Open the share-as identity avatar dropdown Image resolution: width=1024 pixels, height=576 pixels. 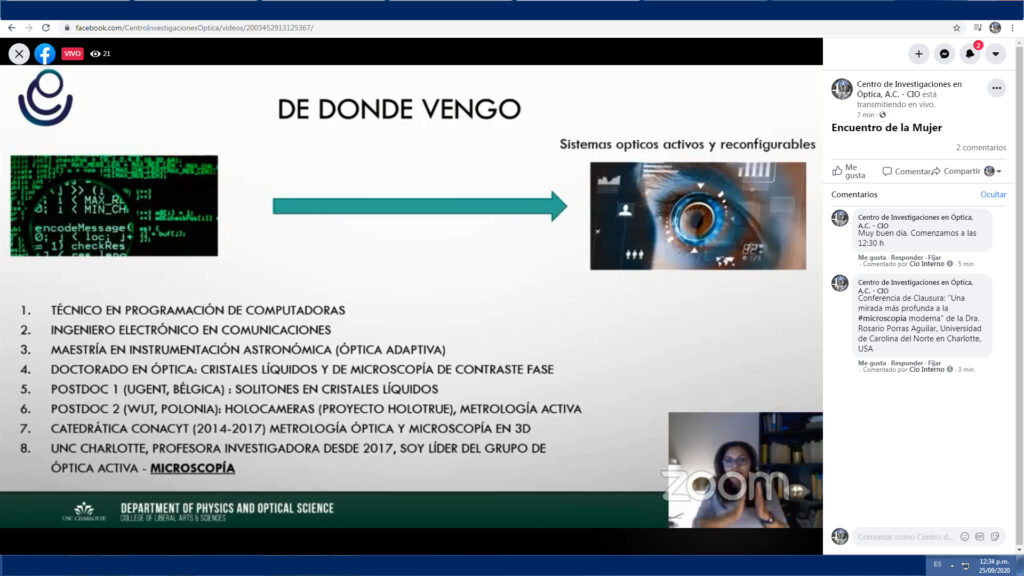click(x=989, y=171)
